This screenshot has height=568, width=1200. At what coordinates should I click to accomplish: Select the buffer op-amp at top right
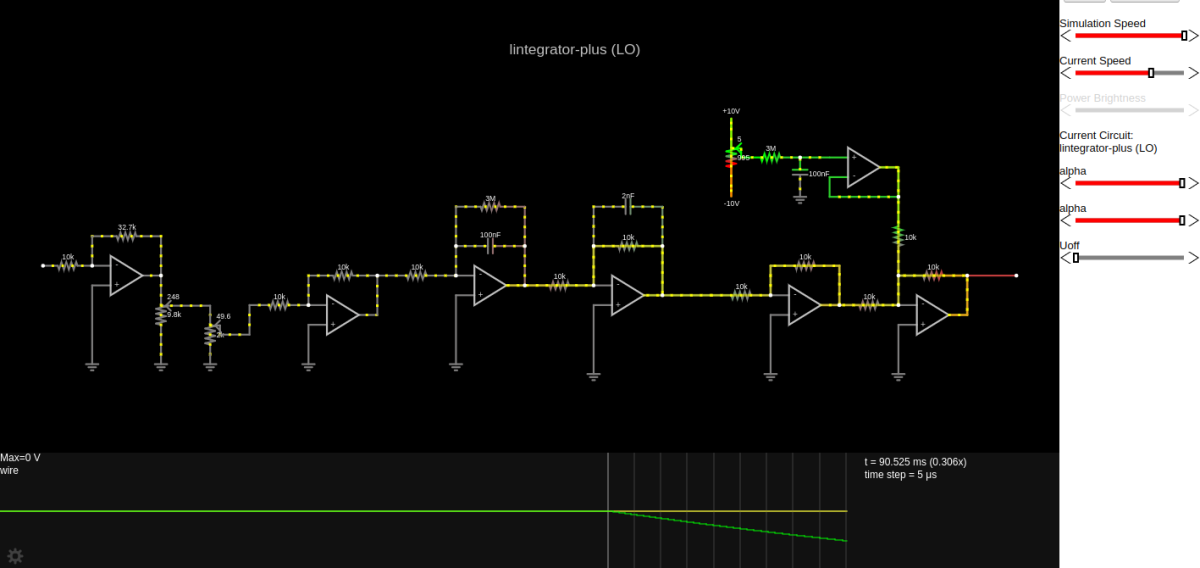point(863,166)
